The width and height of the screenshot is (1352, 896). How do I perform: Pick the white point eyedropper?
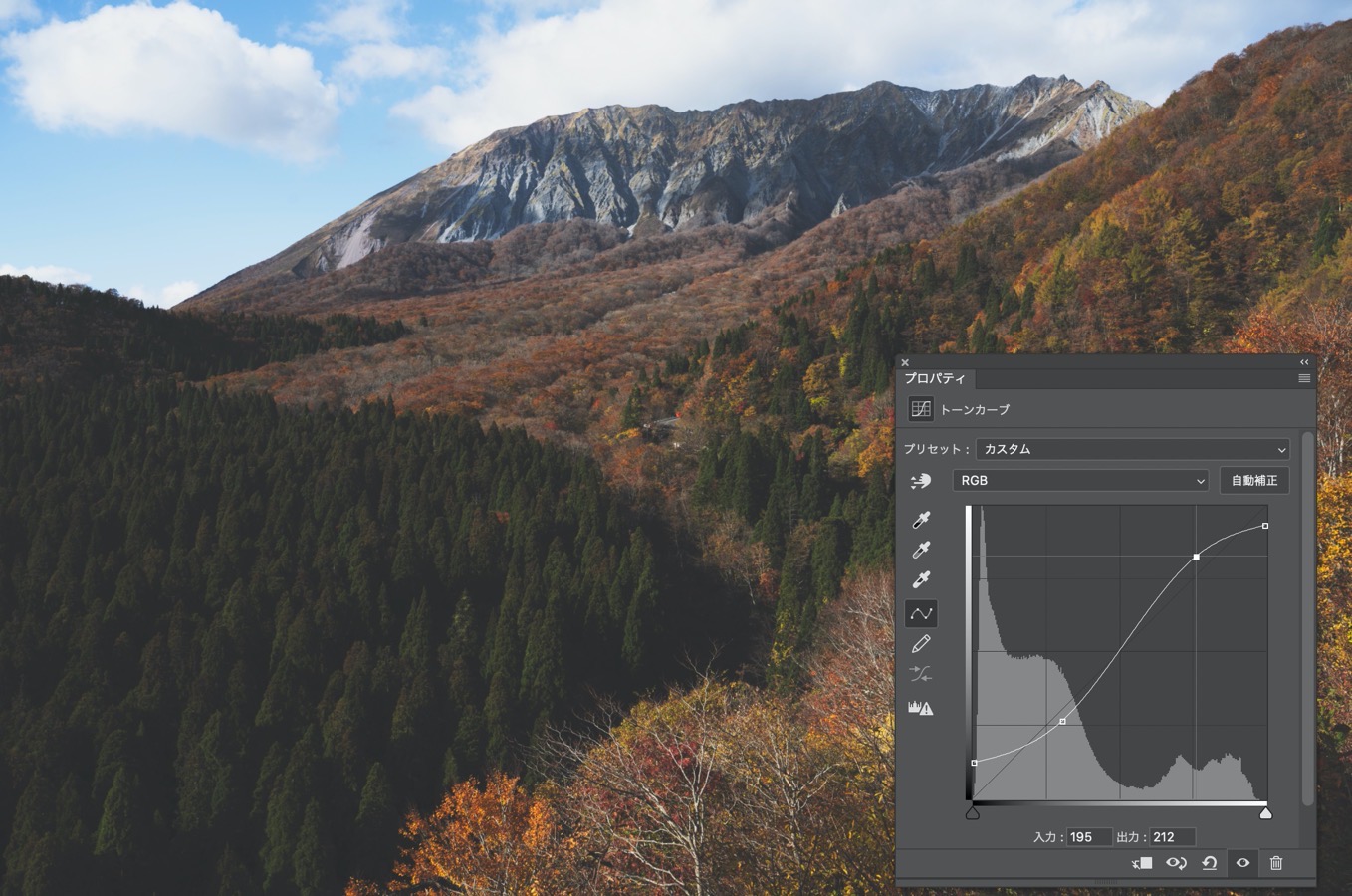921,579
